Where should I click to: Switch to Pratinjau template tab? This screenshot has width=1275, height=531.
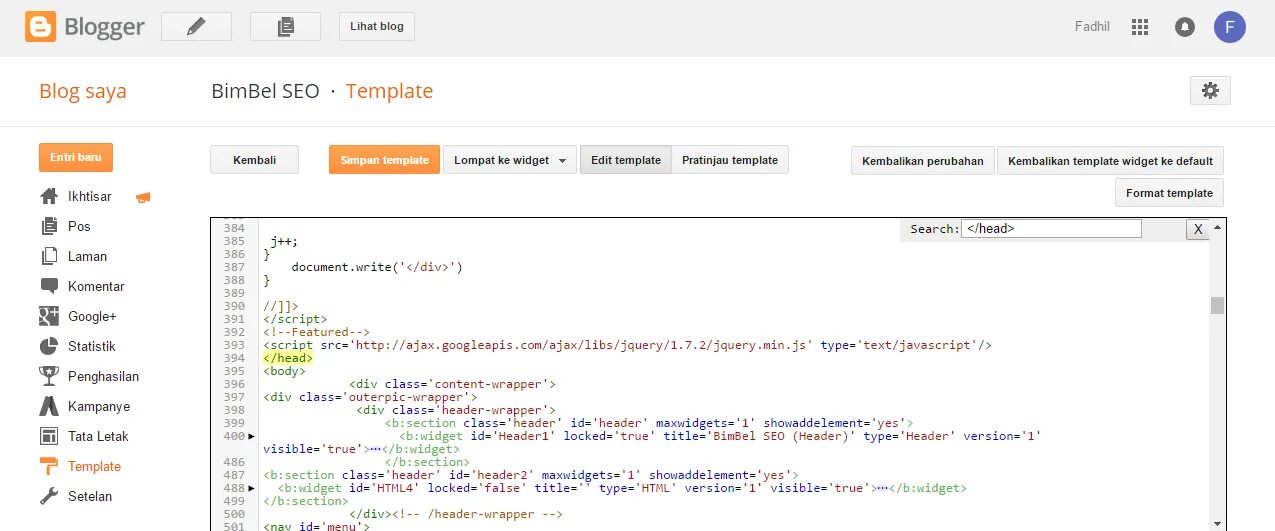(730, 160)
